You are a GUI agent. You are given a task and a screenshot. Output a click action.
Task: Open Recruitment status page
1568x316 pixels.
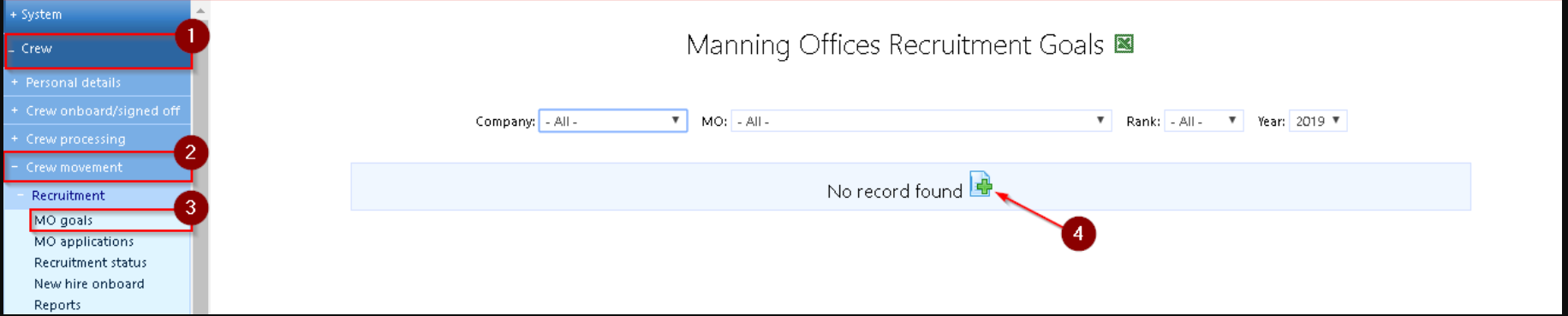90,263
